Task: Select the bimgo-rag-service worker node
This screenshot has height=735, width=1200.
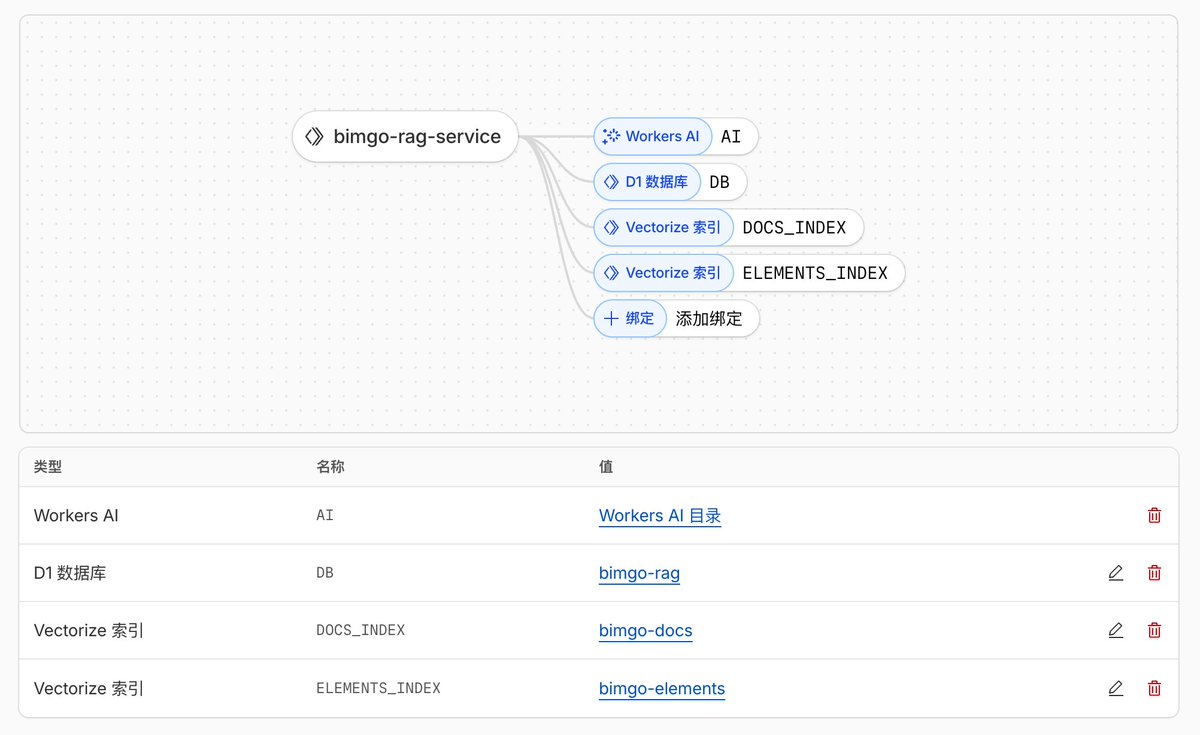Action: pyautogui.click(x=405, y=137)
